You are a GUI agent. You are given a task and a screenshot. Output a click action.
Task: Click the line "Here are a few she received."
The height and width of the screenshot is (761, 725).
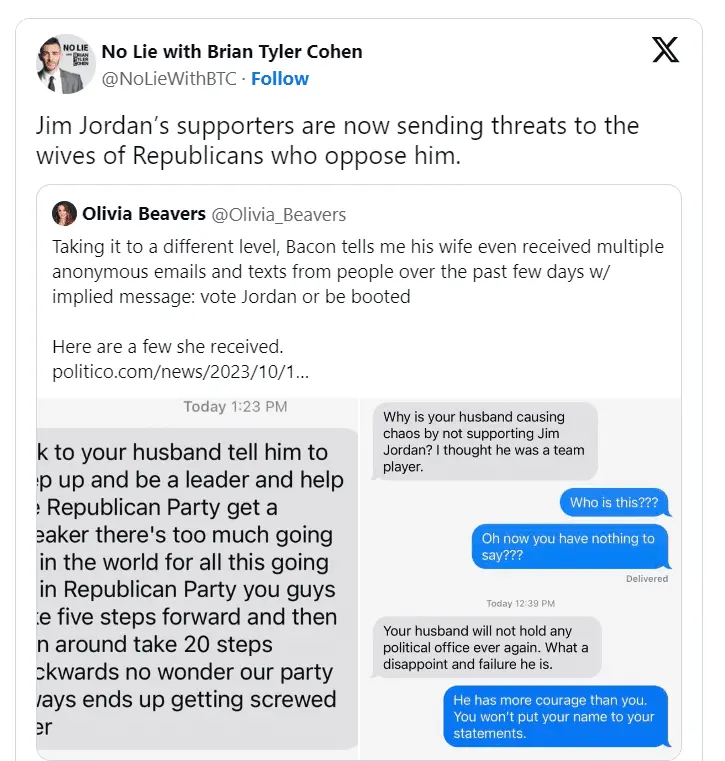click(x=167, y=347)
